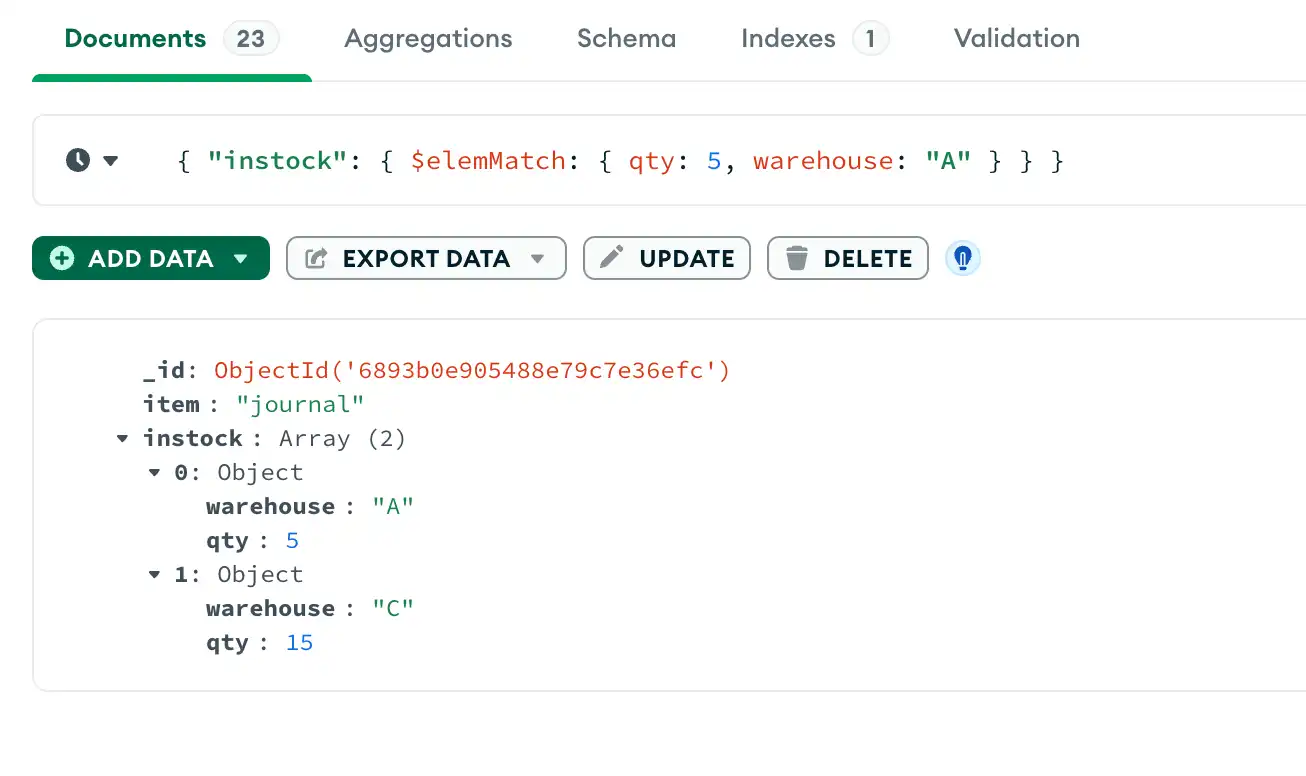This screenshot has width=1306, height=776.
Task: Open query history via the clock icon
Action: coord(77,160)
